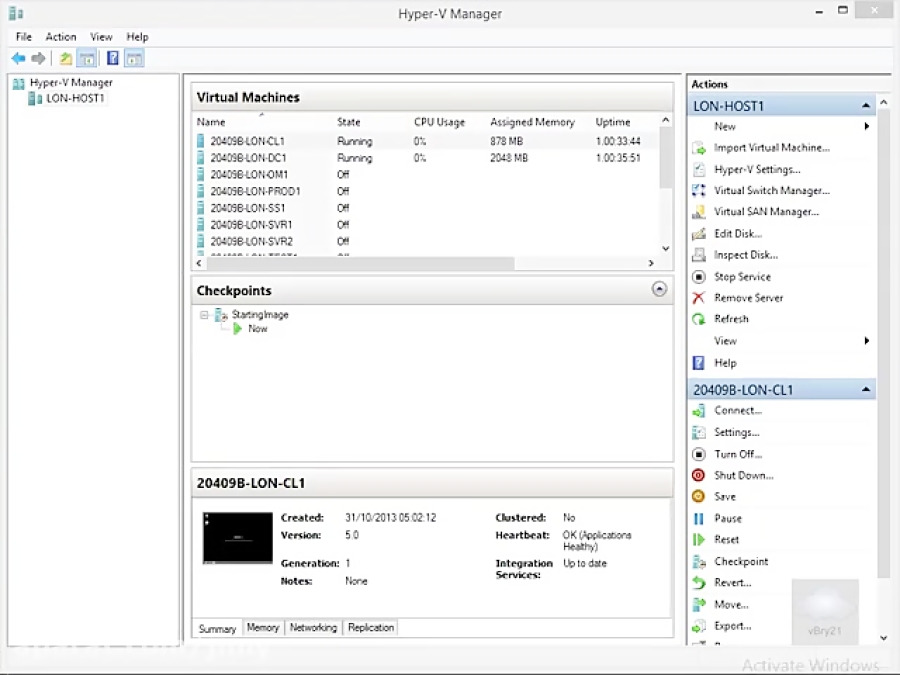This screenshot has width=900, height=675.
Task: Click the Stop Service icon
Action: coord(698,277)
